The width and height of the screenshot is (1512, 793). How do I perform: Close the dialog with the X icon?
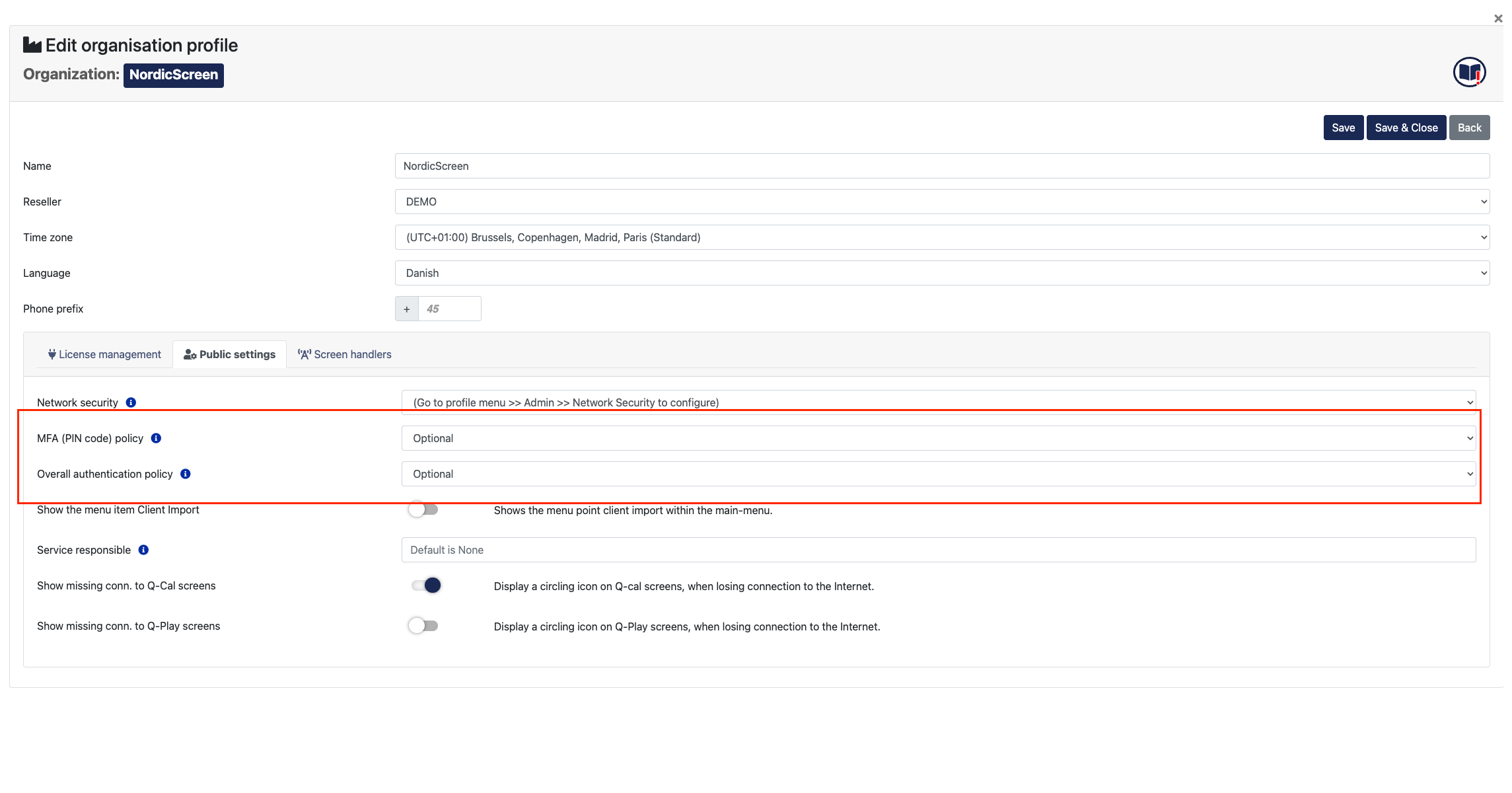pyautogui.click(x=1497, y=19)
